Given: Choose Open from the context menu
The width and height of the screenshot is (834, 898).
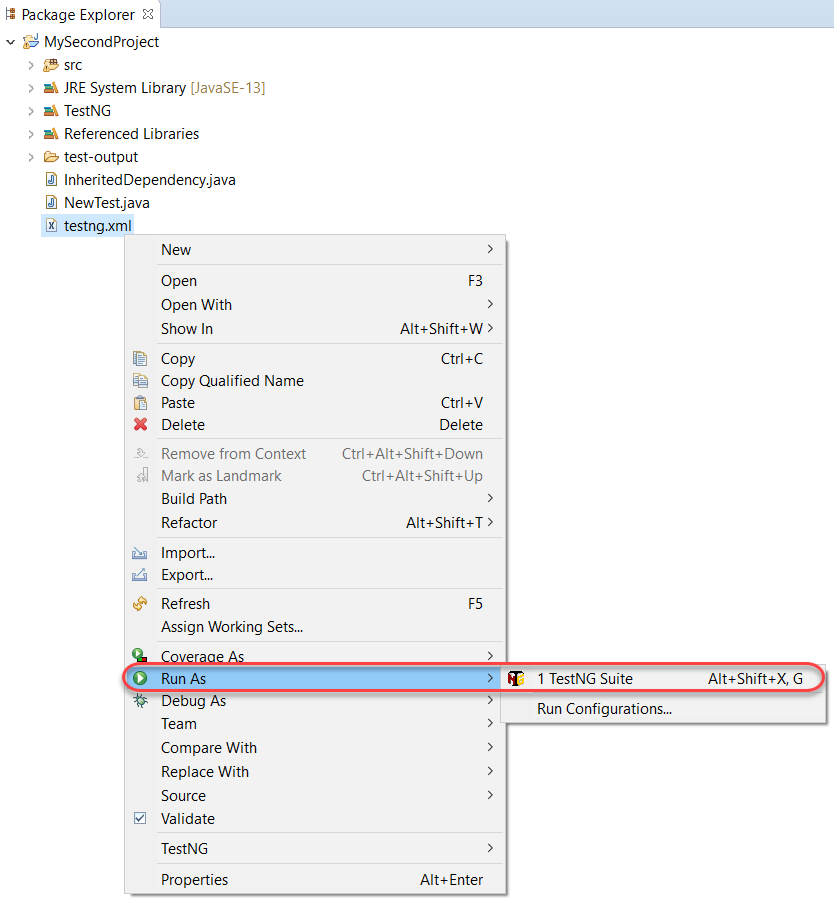Looking at the screenshot, I should pos(314,281).
